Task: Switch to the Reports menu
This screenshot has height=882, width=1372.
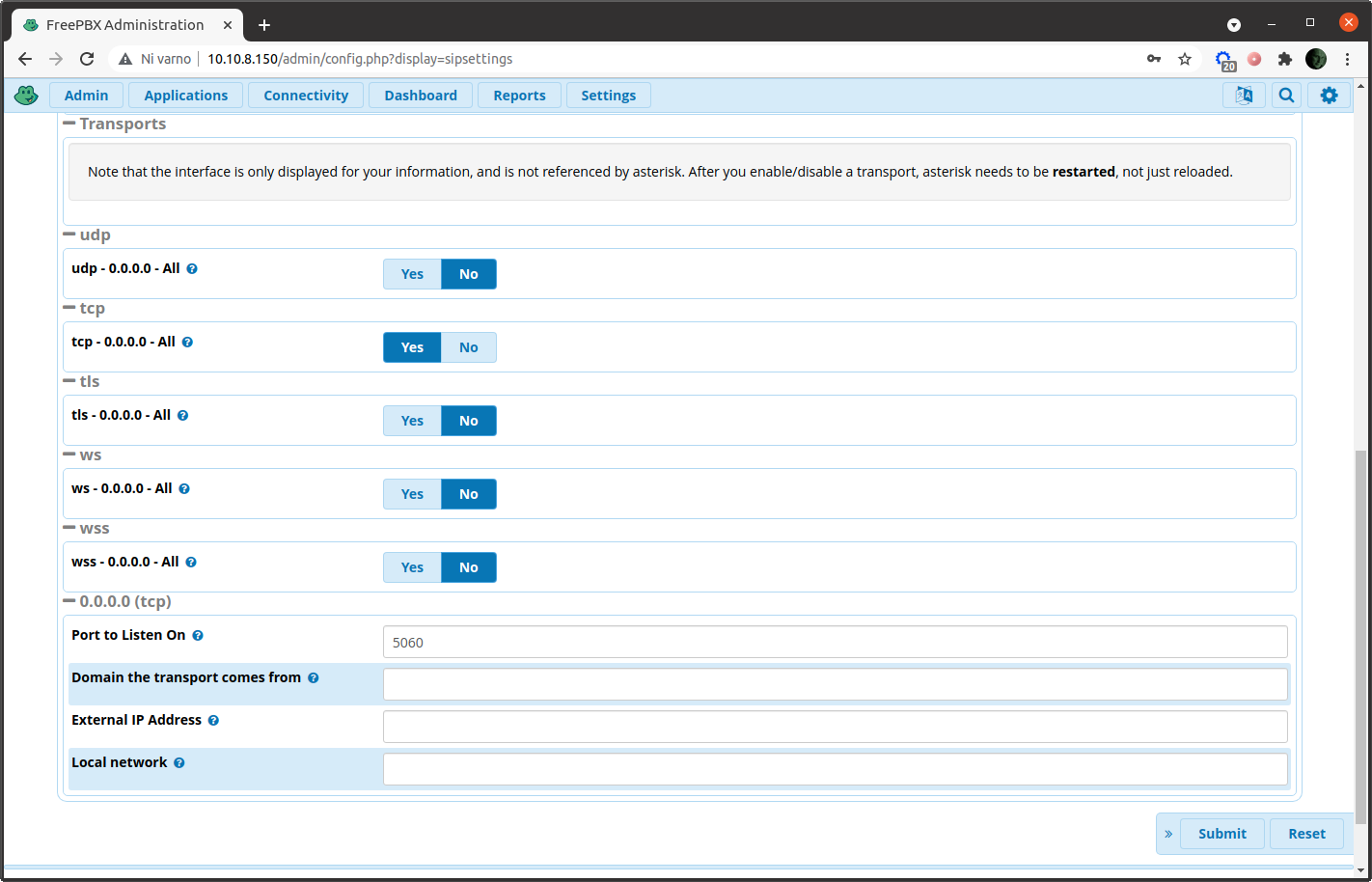Action: [519, 95]
